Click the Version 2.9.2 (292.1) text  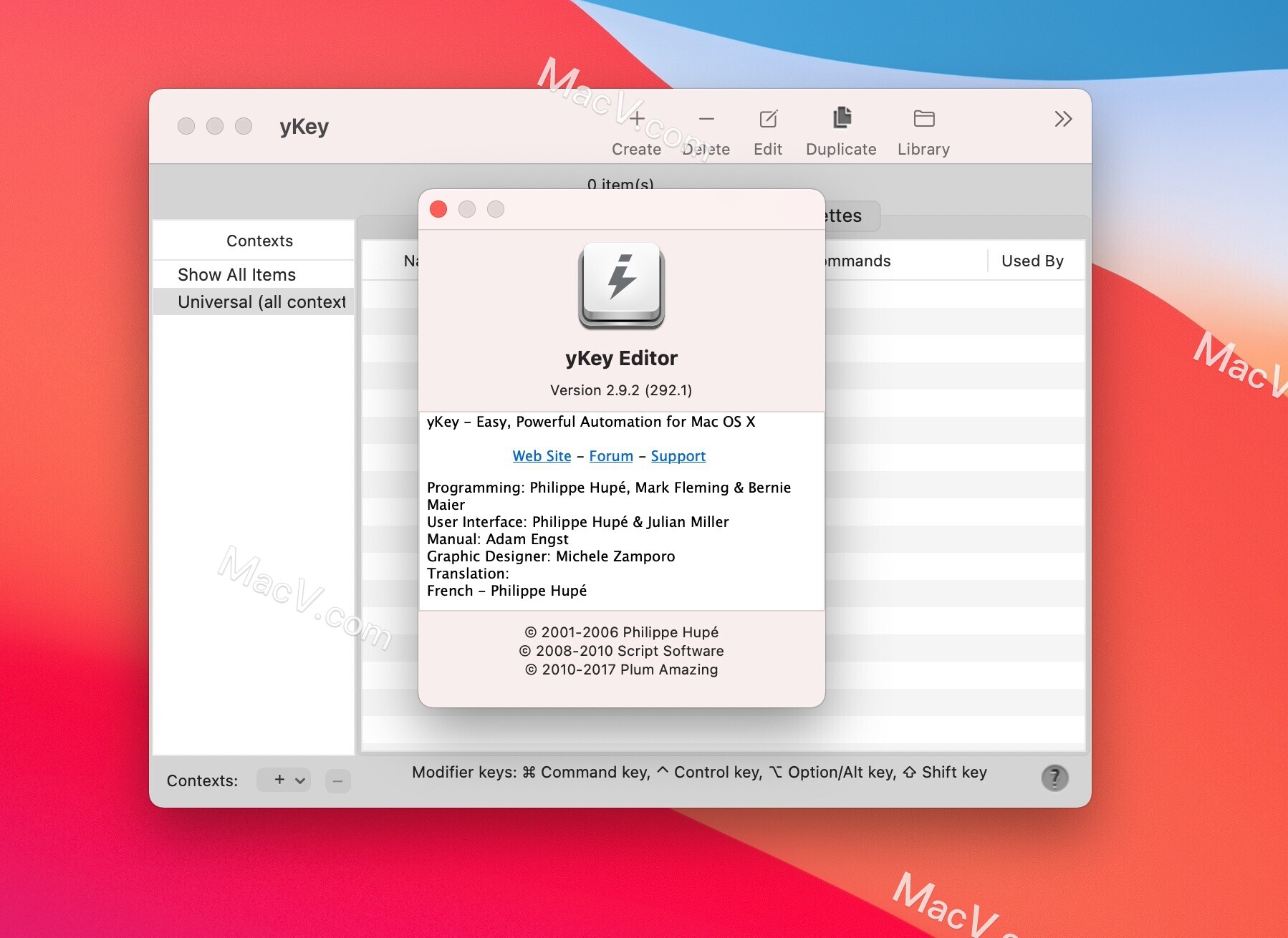(621, 390)
